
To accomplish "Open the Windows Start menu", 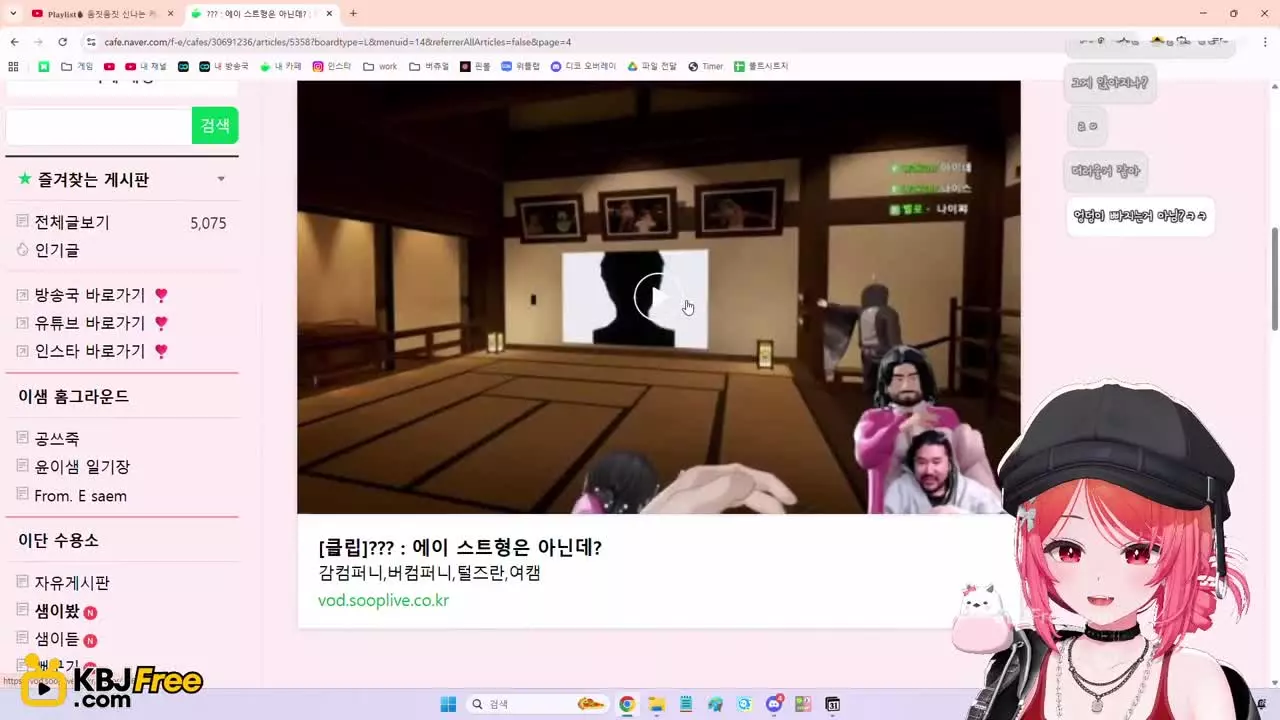I will 448,704.
